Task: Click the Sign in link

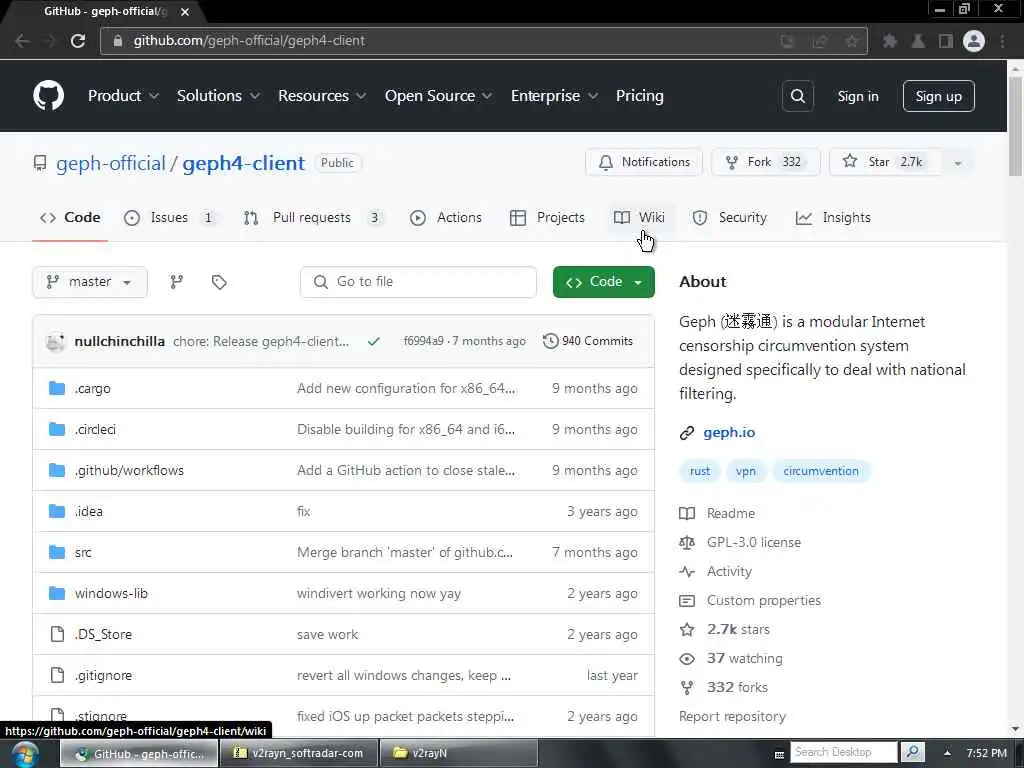Action: tap(858, 96)
